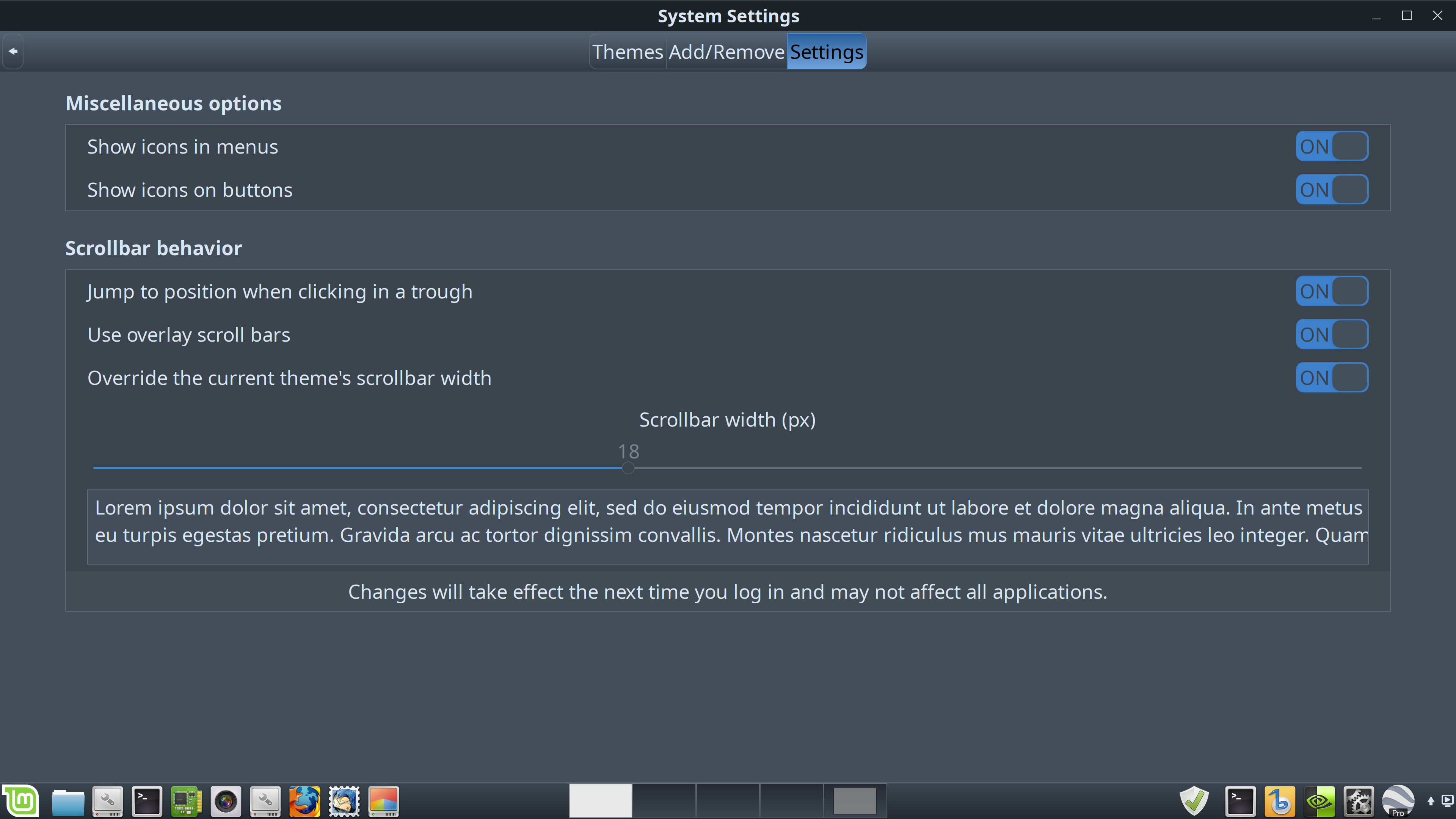Select the Settings tab

[x=826, y=52]
